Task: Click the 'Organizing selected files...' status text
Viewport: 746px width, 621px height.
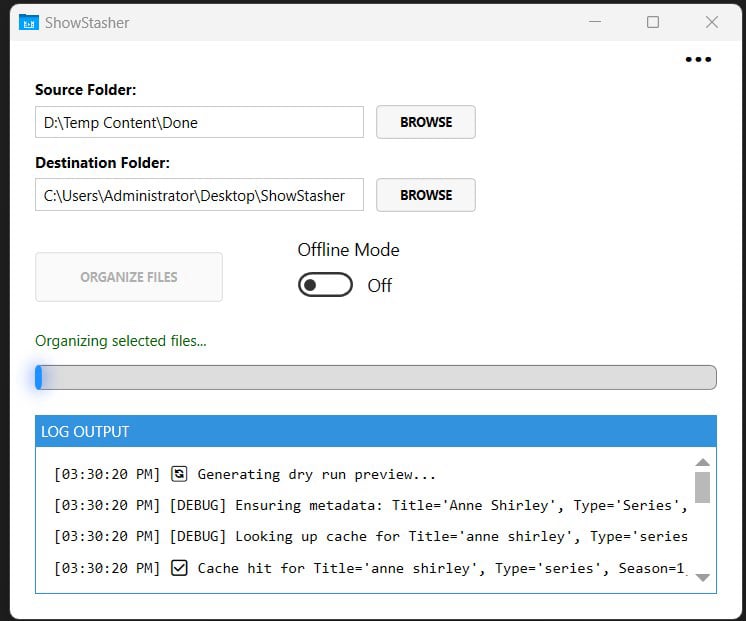Action: (121, 341)
